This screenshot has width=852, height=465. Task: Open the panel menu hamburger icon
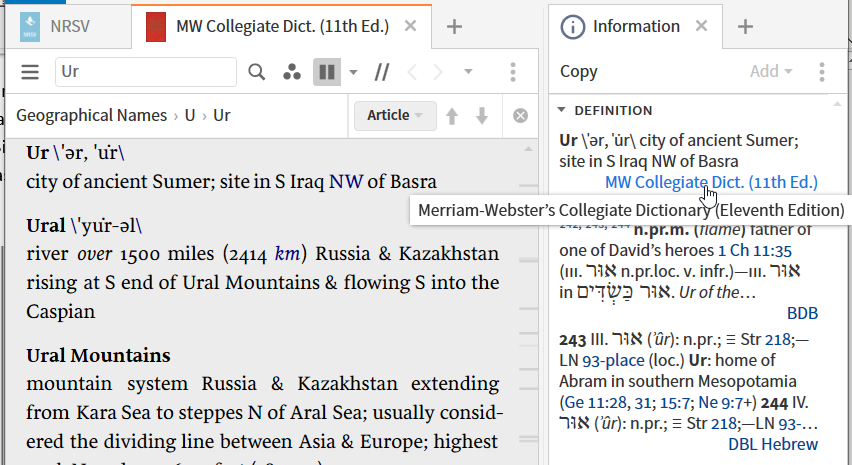coord(30,72)
